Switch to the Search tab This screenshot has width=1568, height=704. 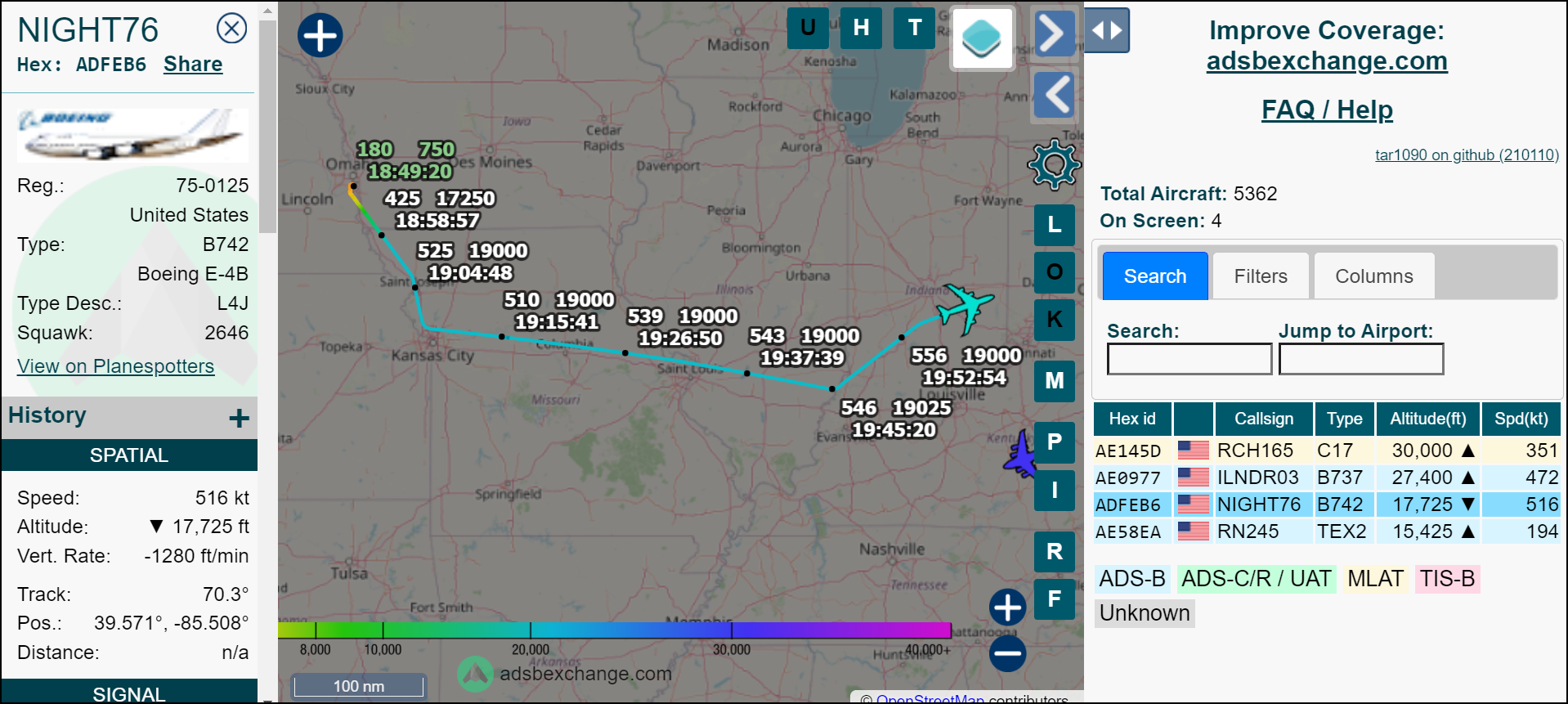[1155, 276]
